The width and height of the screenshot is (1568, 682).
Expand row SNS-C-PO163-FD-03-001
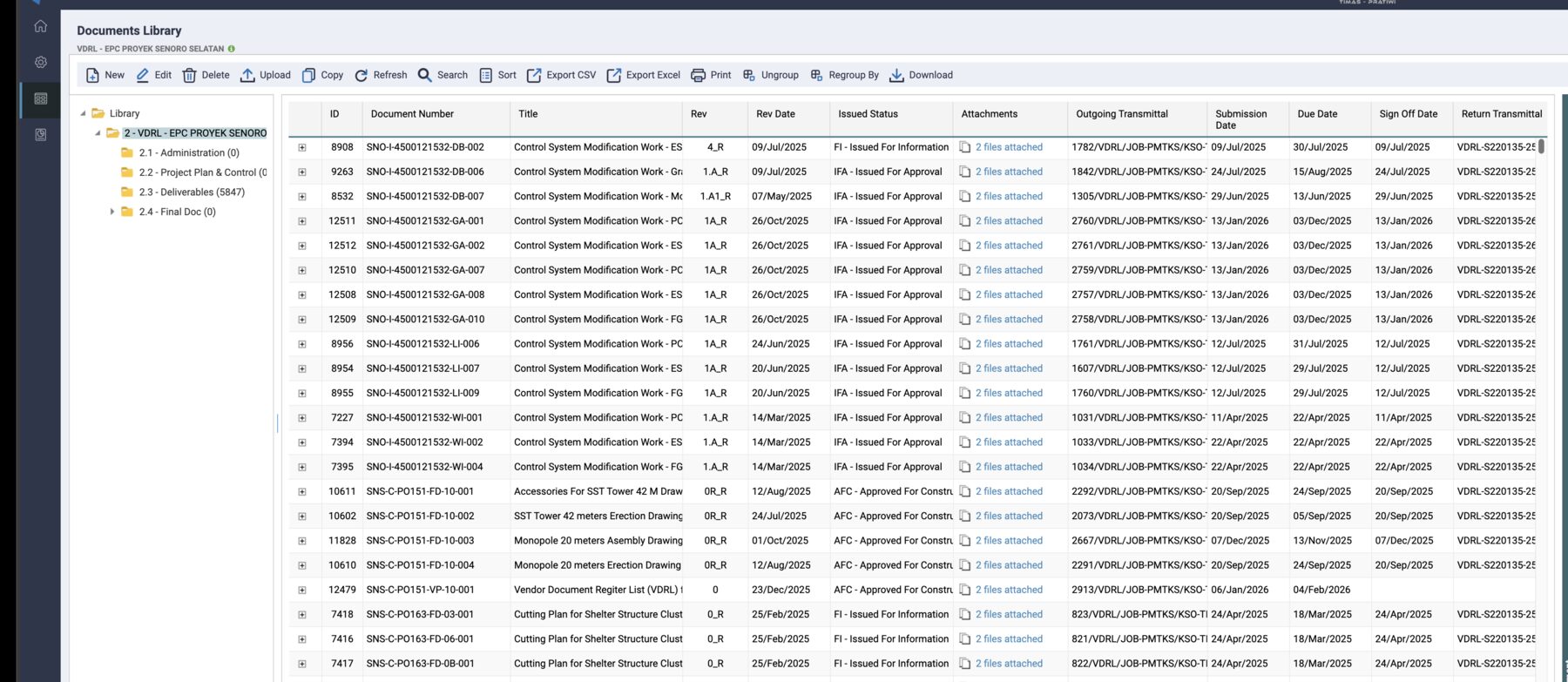pos(302,614)
